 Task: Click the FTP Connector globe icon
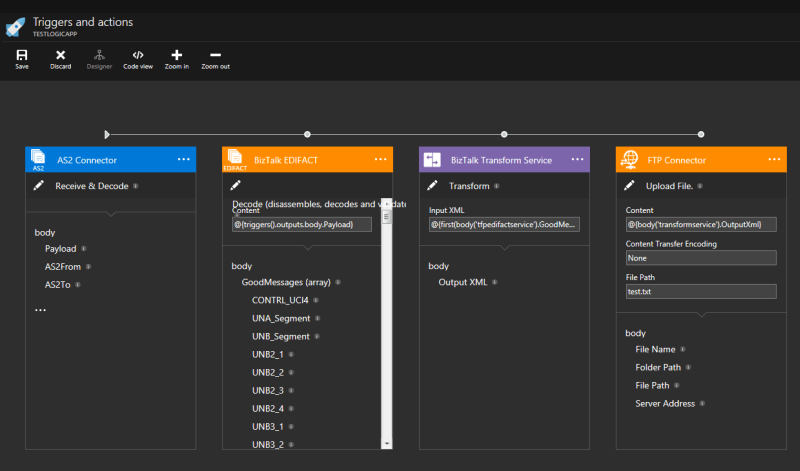pyautogui.click(x=629, y=160)
